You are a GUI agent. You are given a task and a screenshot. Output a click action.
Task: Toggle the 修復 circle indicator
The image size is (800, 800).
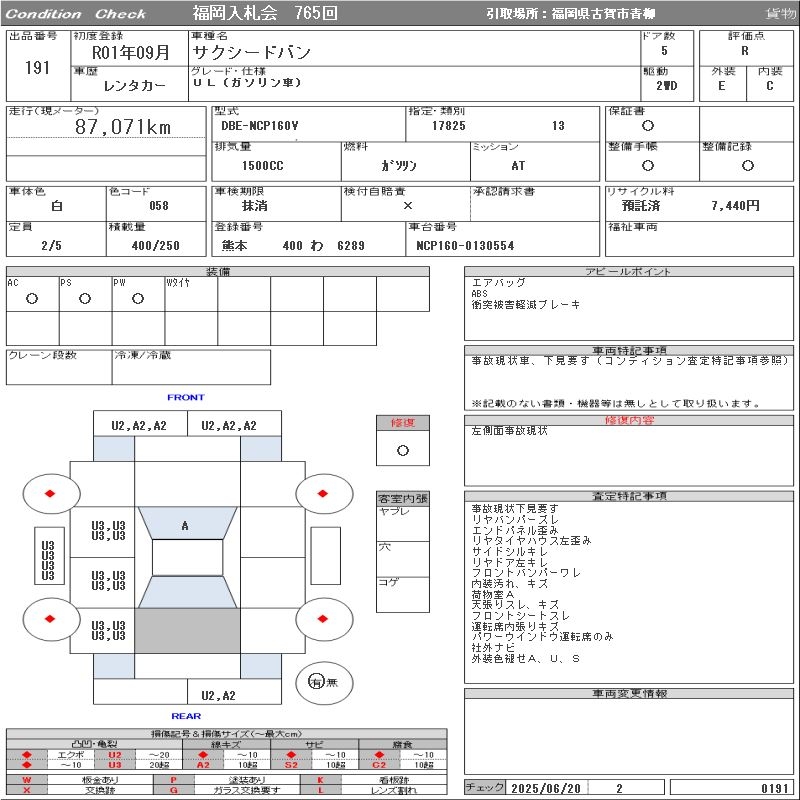(402, 450)
